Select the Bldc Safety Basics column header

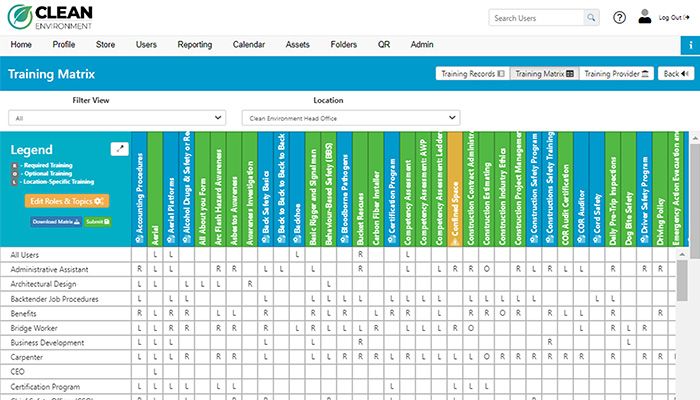point(266,189)
